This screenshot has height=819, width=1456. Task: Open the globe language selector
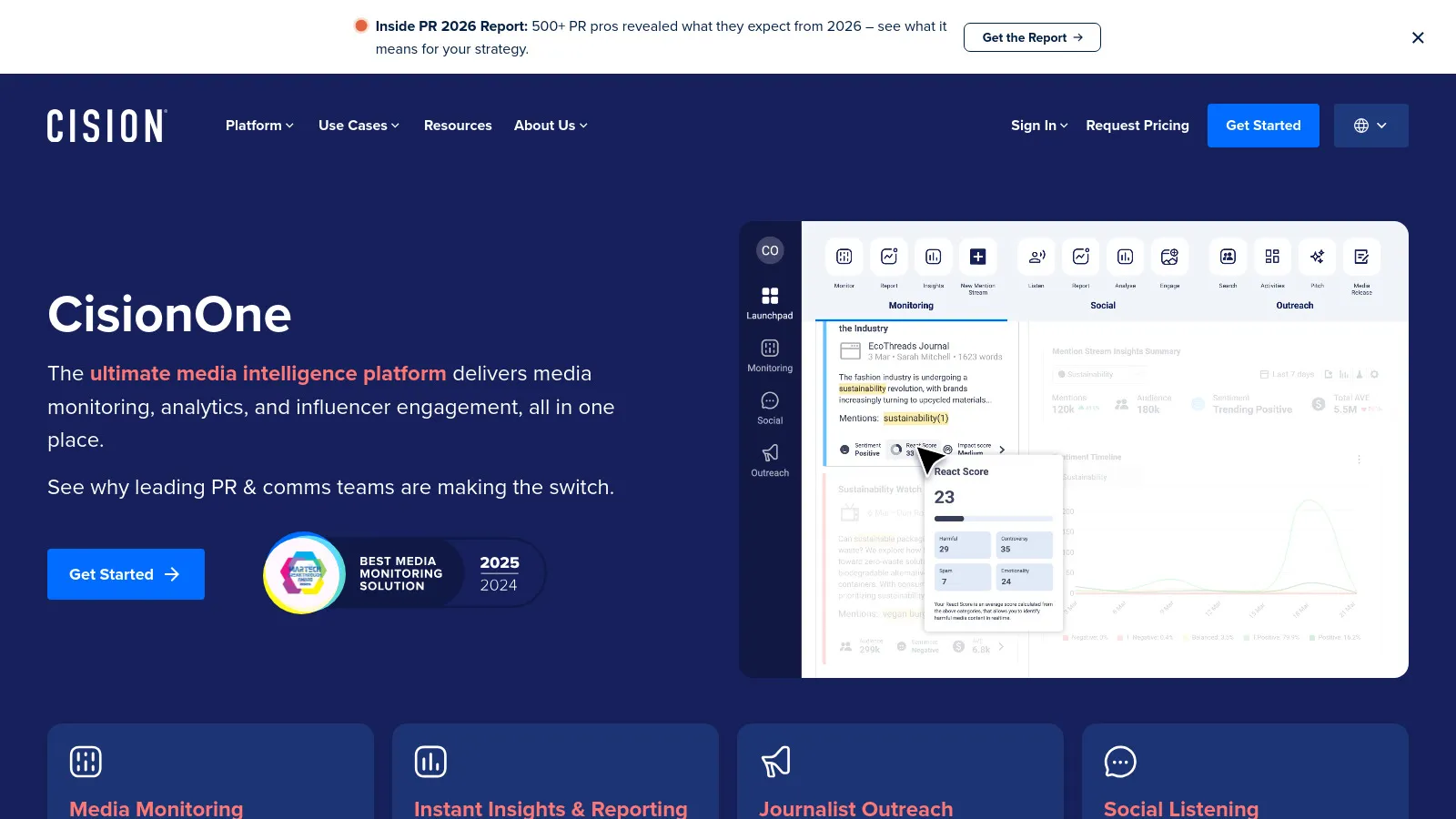pos(1370,126)
